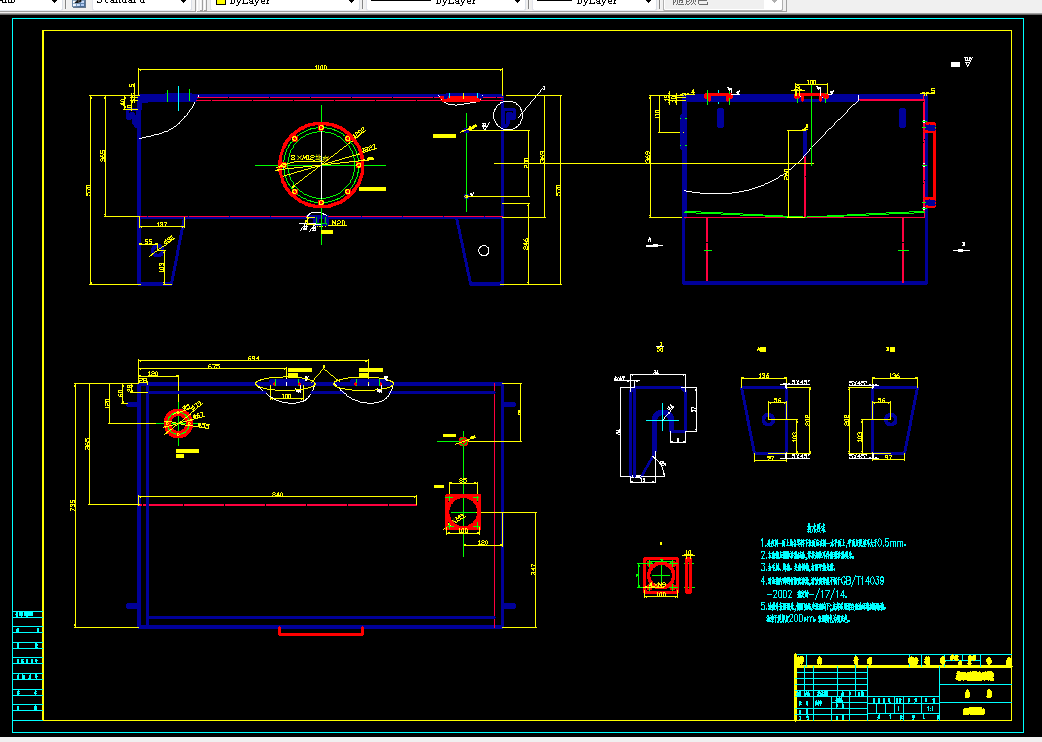Select the note line ending with 0.5mm
The width and height of the screenshot is (1042, 742).
(x=833, y=543)
